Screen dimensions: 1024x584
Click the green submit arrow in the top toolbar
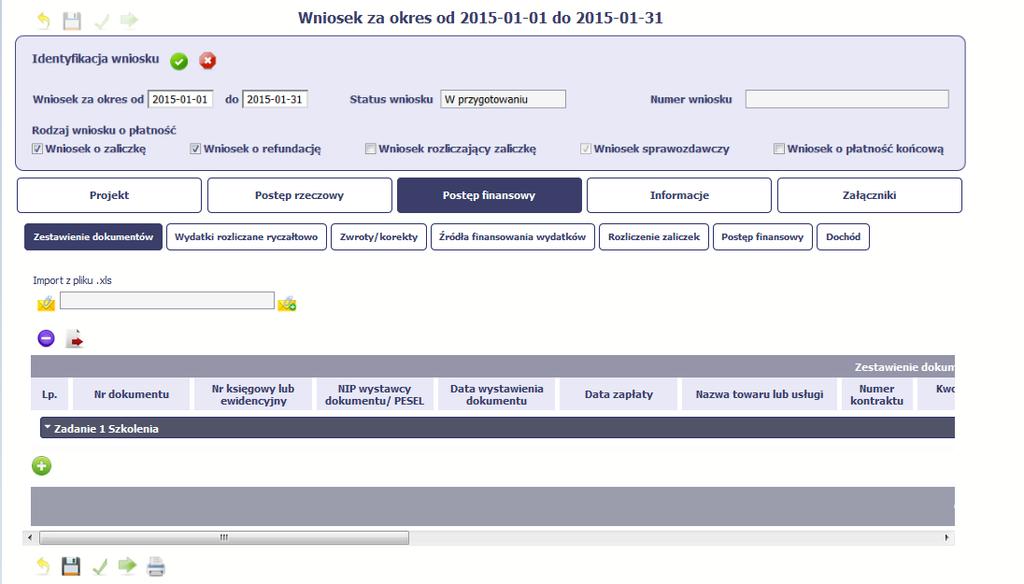click(129, 20)
